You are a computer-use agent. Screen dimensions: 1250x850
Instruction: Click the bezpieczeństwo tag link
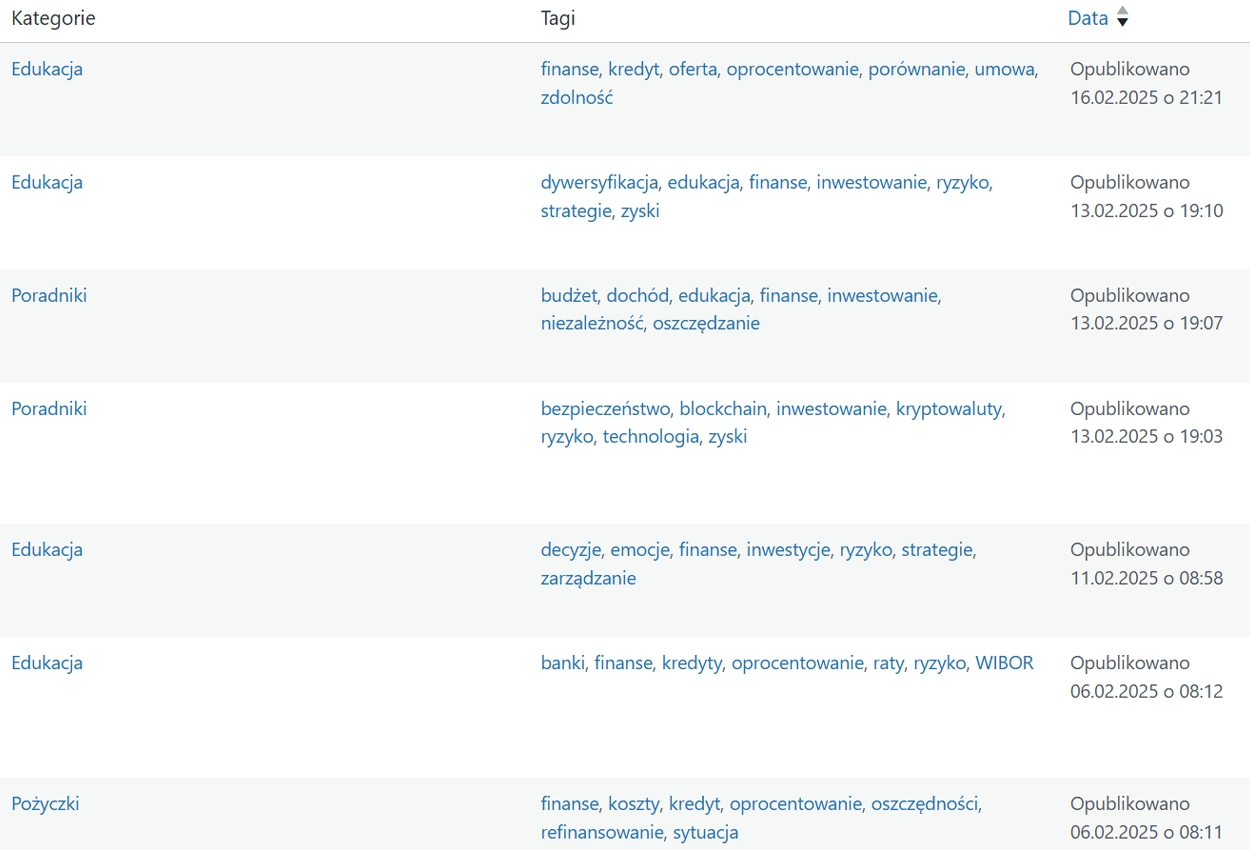point(605,409)
